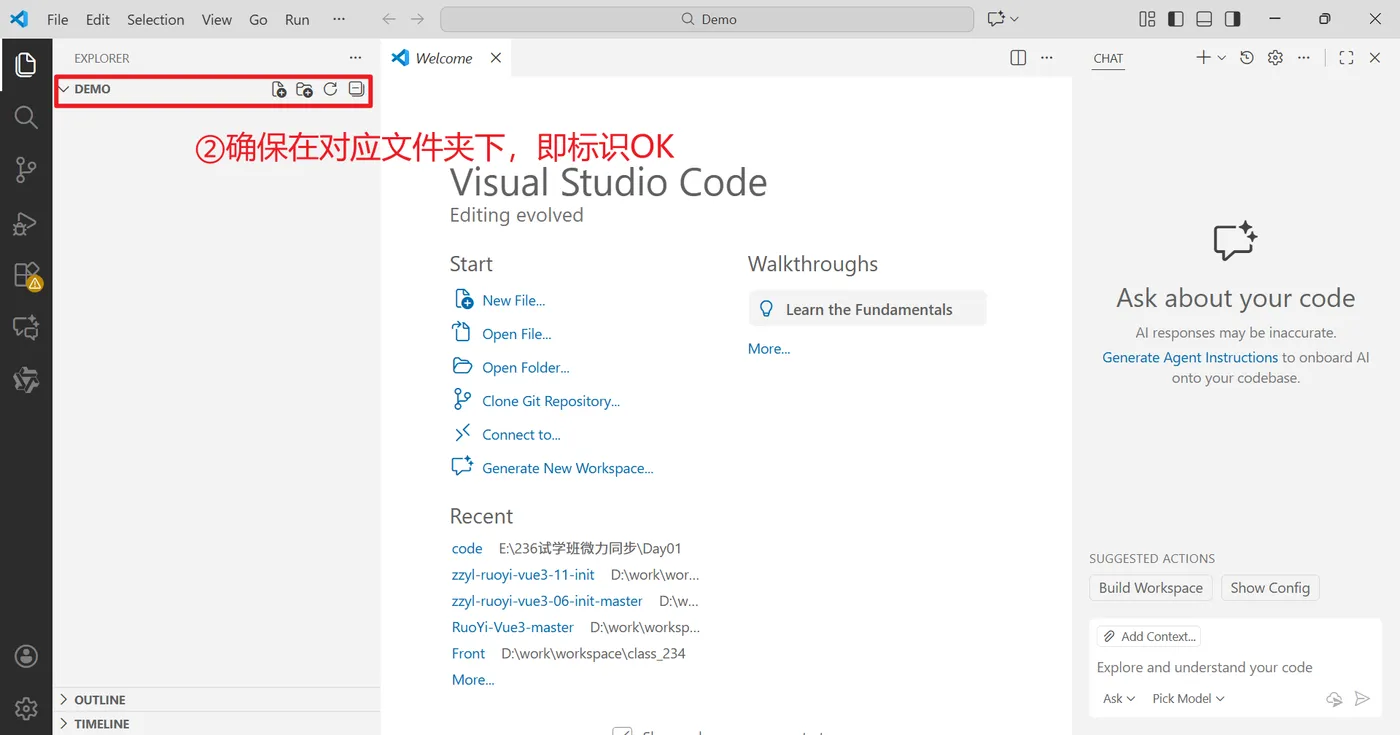Image resolution: width=1400 pixels, height=735 pixels.
Task: Click the Open File... link
Action: point(516,334)
